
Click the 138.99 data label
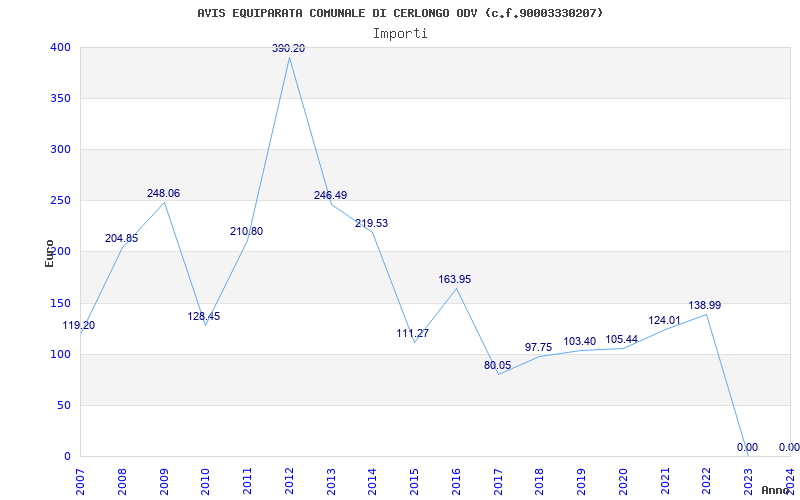pyautogui.click(x=705, y=305)
